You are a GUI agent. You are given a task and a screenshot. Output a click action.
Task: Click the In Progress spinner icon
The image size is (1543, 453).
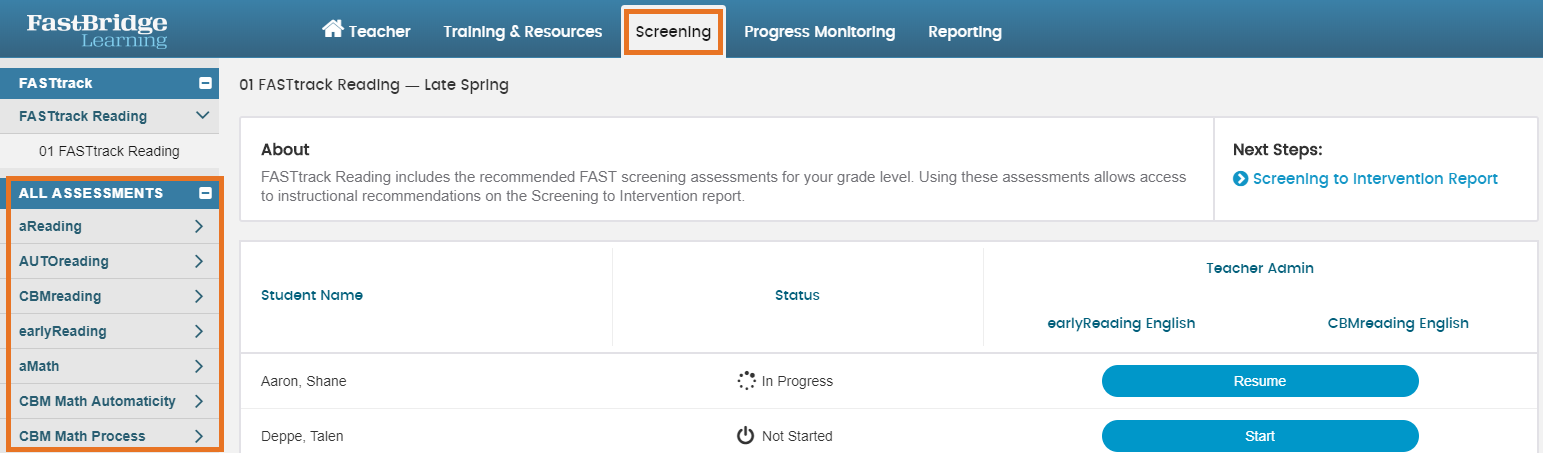[x=746, y=381]
